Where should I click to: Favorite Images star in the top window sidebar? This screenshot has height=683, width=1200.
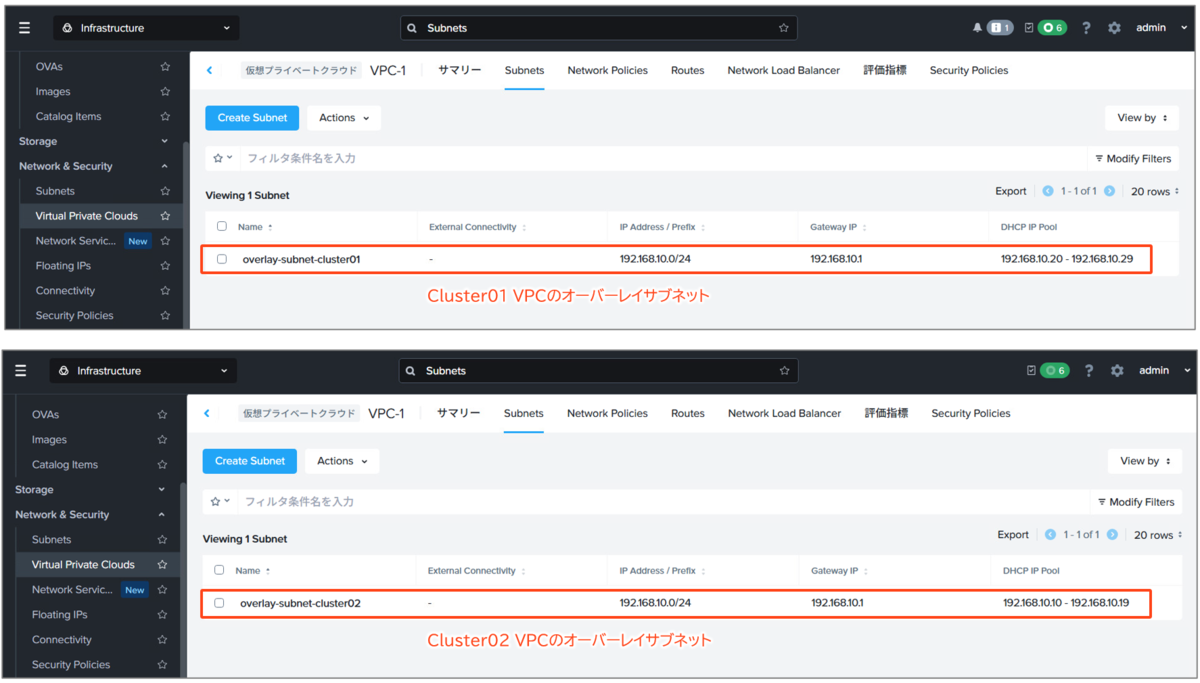tap(165, 92)
